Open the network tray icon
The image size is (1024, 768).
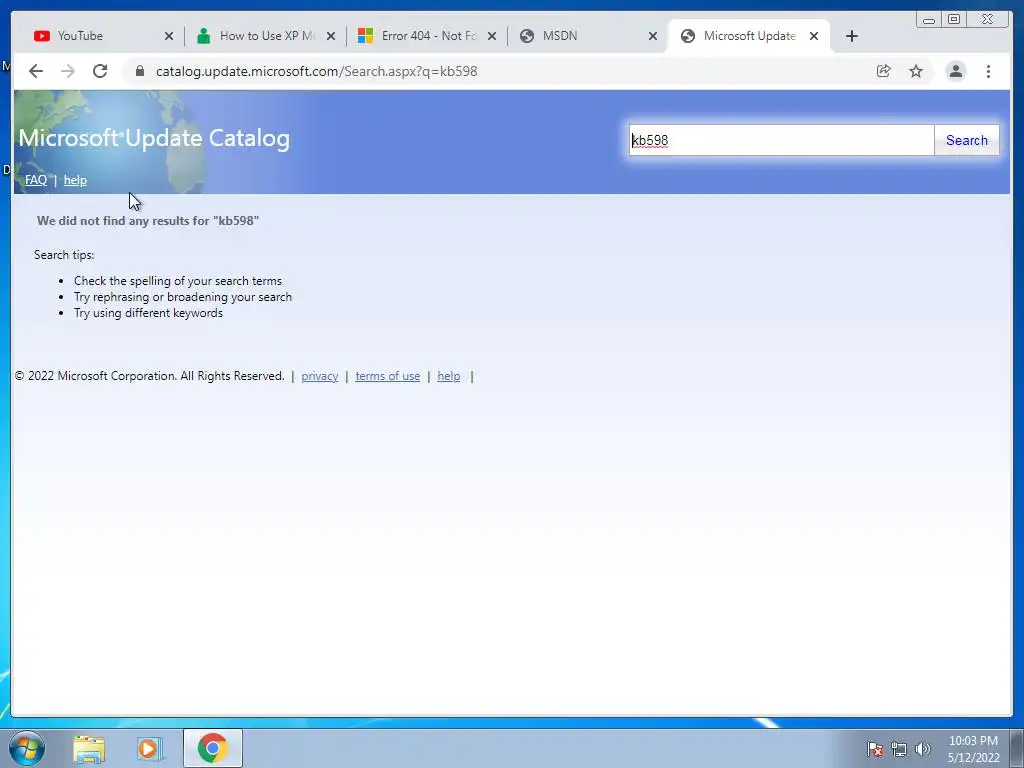click(x=899, y=749)
